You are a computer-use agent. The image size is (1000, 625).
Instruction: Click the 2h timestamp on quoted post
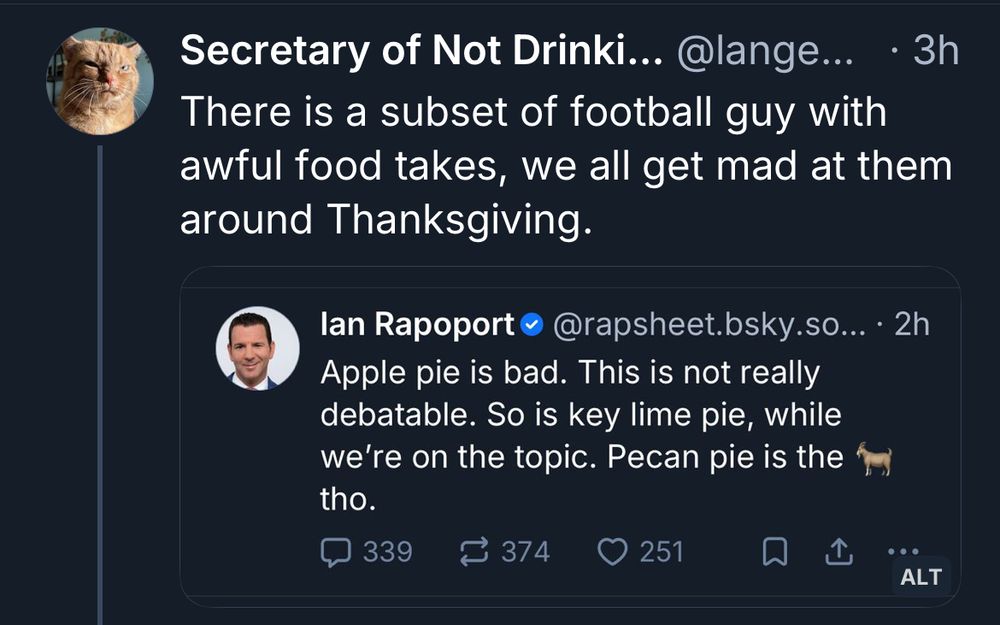pyautogui.click(x=911, y=324)
